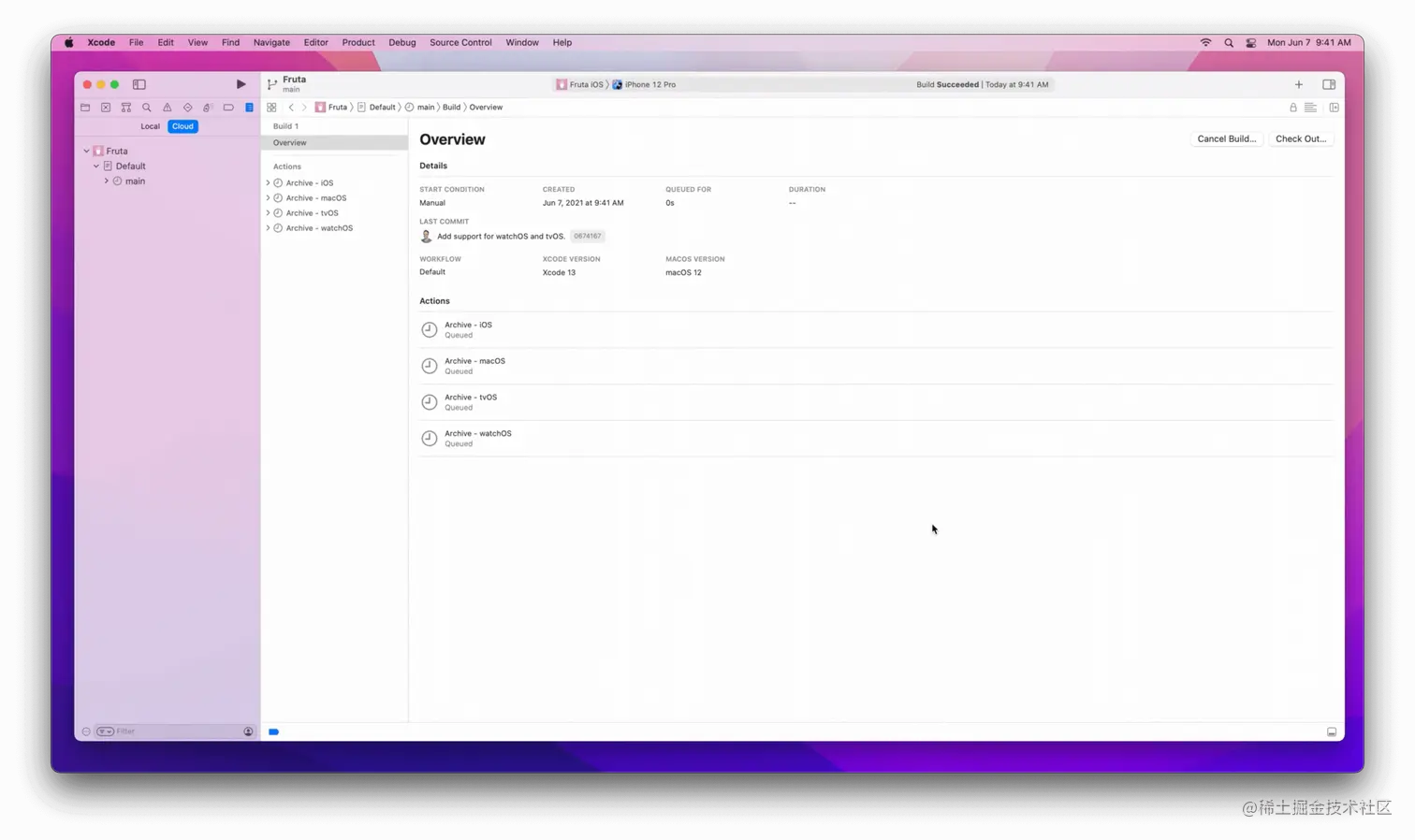Open Archive - tvOS queued action row
The height and width of the screenshot is (840, 1415).
(x=875, y=402)
